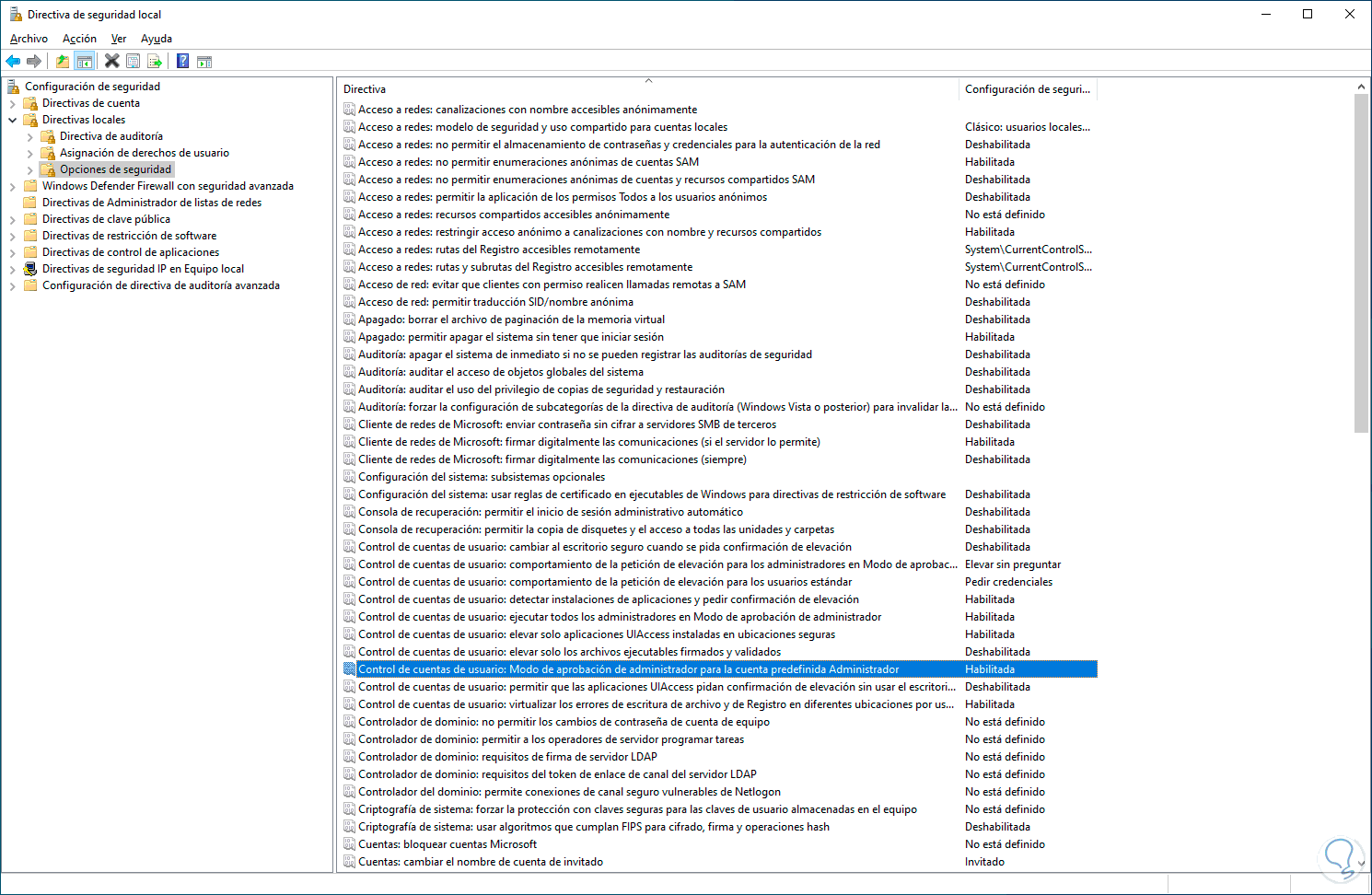Click the Directivas de seguridad IP icon
The height and width of the screenshot is (895, 1372).
(x=30, y=269)
